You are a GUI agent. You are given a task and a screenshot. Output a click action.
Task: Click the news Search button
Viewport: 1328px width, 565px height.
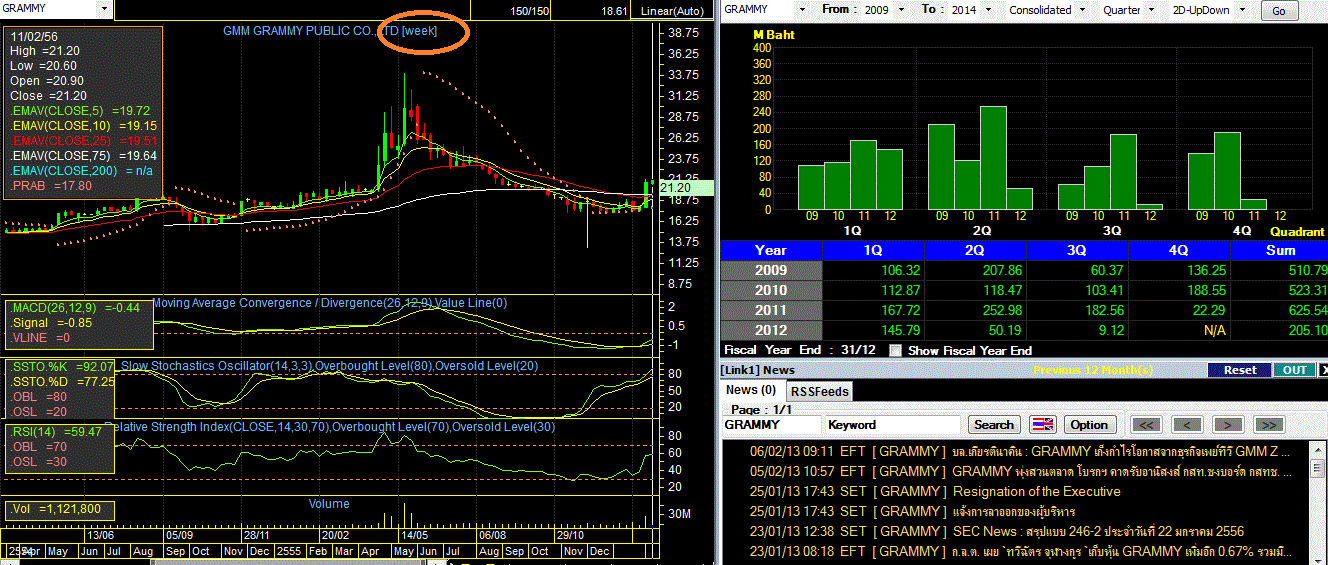(994, 424)
